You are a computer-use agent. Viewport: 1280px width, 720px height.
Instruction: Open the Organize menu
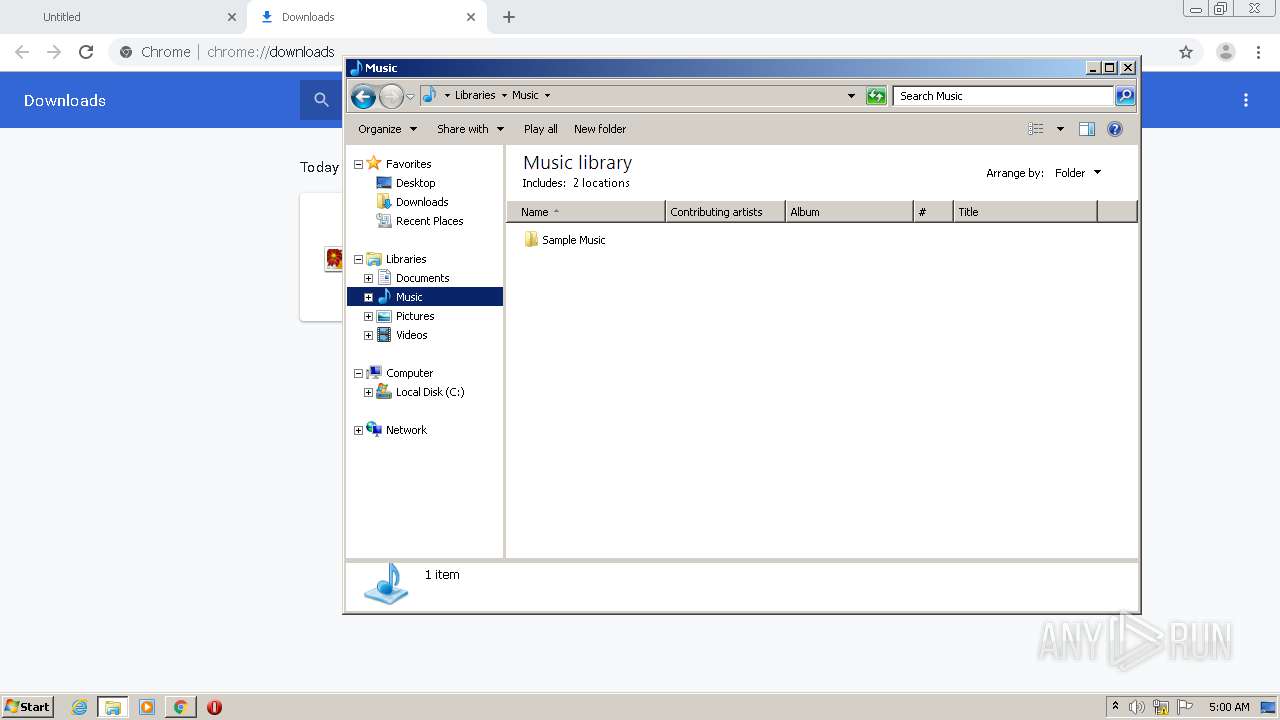[x=387, y=129]
